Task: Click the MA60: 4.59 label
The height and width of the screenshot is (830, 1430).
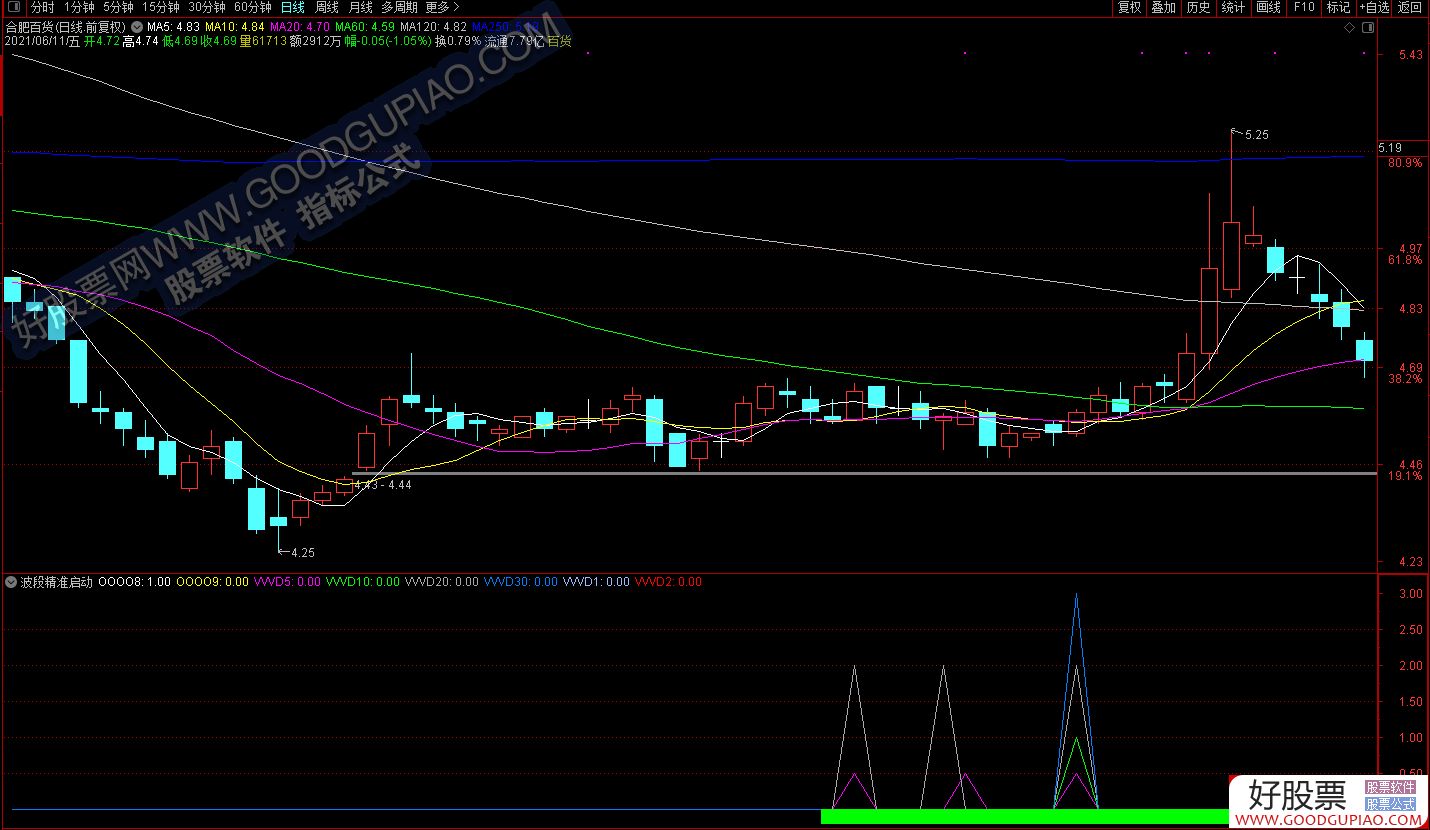Action: tap(365, 26)
